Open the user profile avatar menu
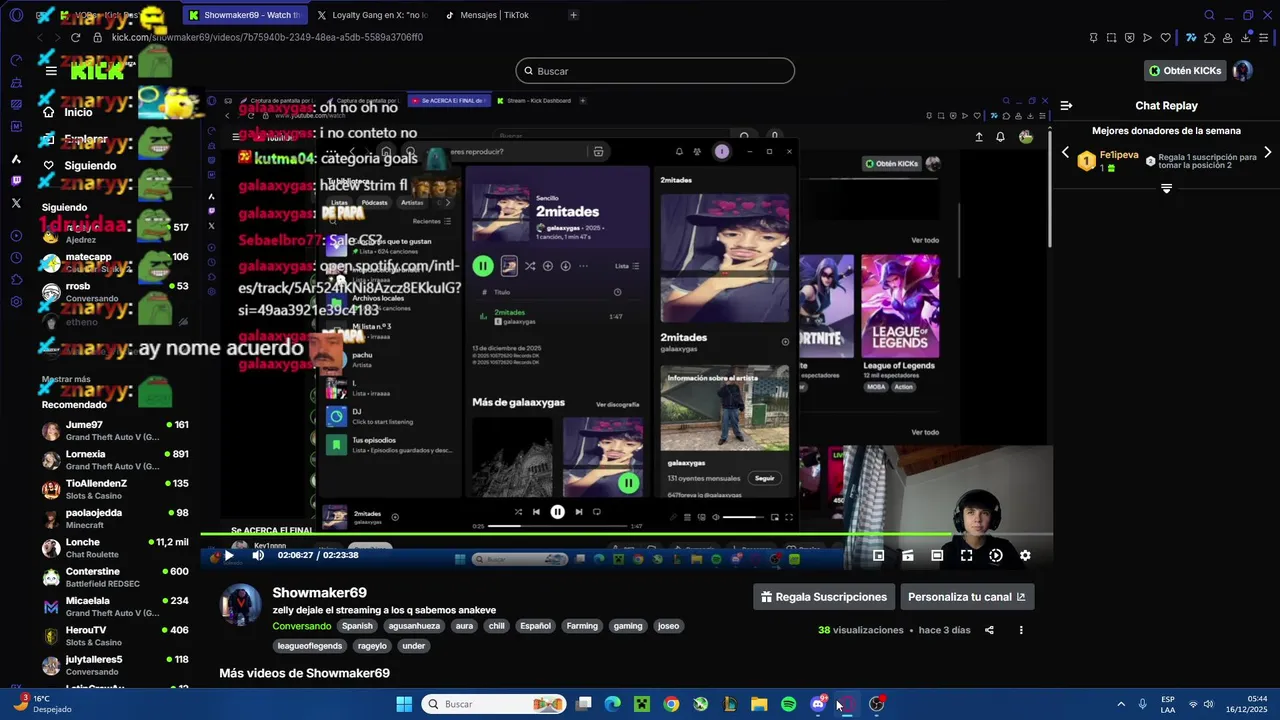 tap(1242, 71)
